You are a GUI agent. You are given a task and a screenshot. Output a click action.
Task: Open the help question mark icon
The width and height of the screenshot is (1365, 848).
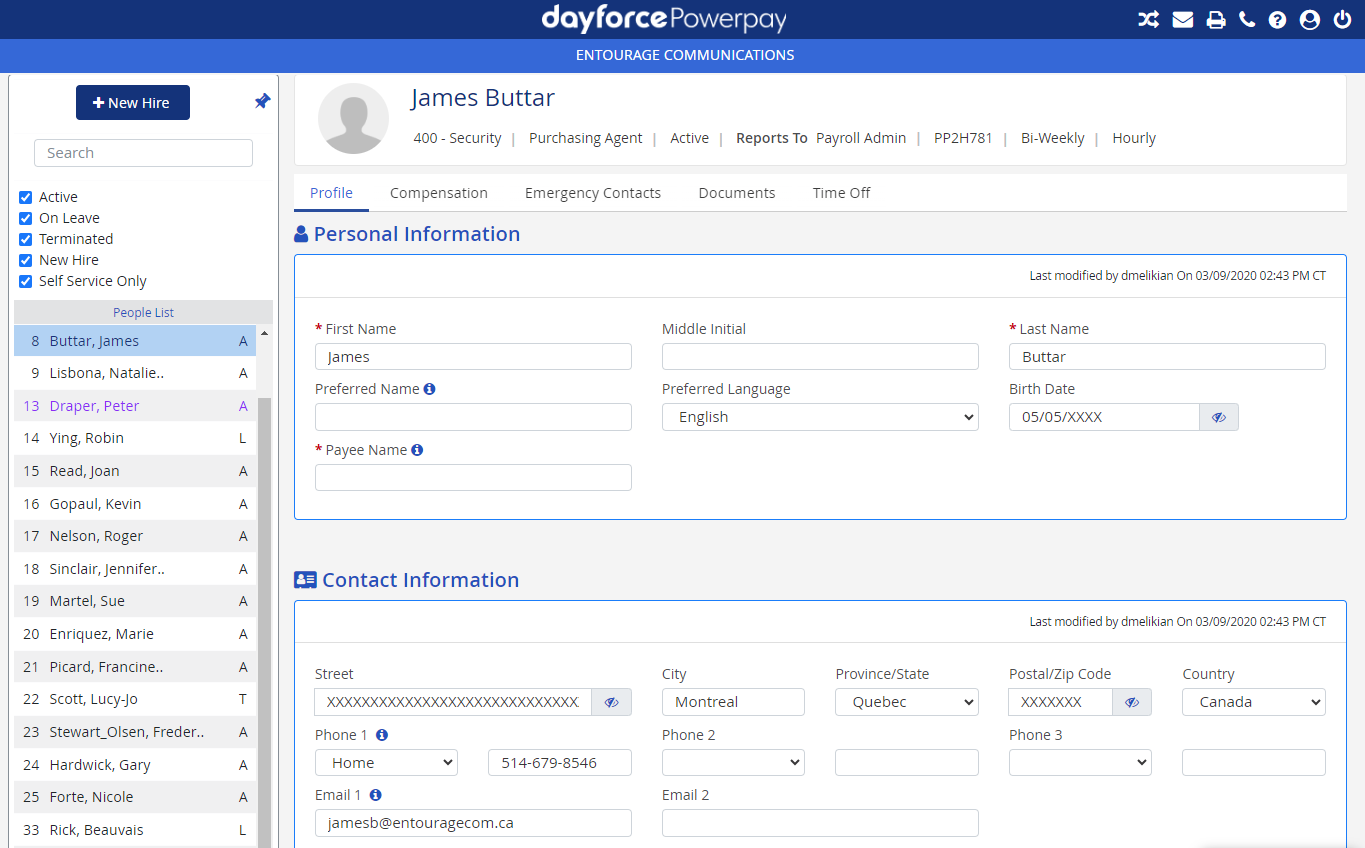click(x=1277, y=20)
